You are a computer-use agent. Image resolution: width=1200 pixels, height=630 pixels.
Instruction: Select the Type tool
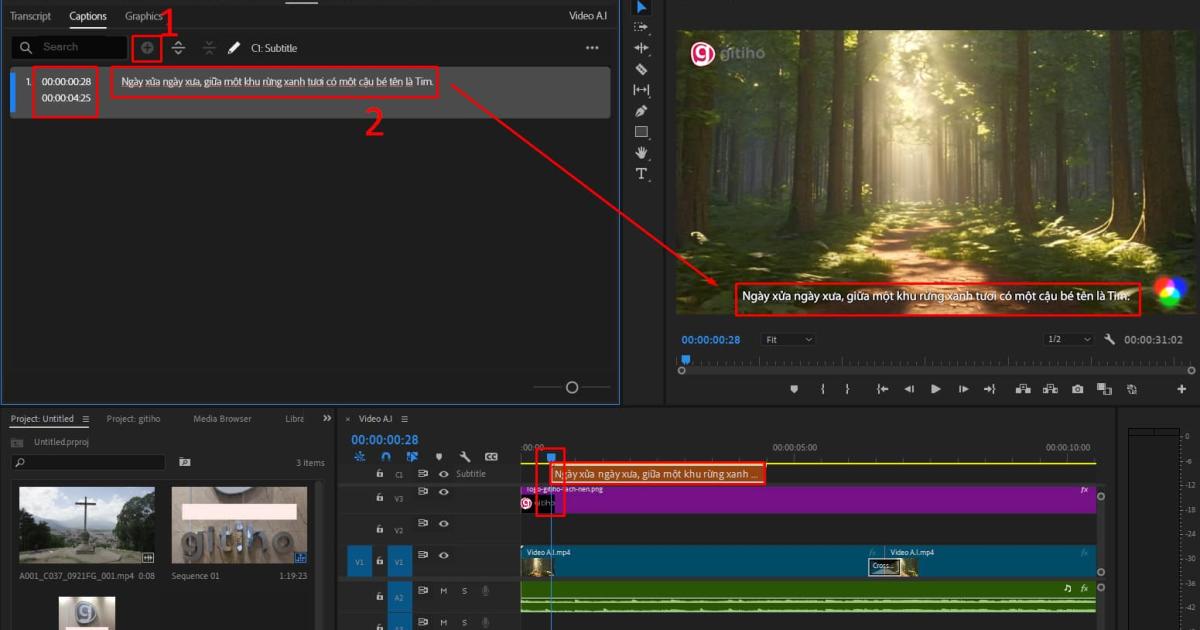[640, 174]
